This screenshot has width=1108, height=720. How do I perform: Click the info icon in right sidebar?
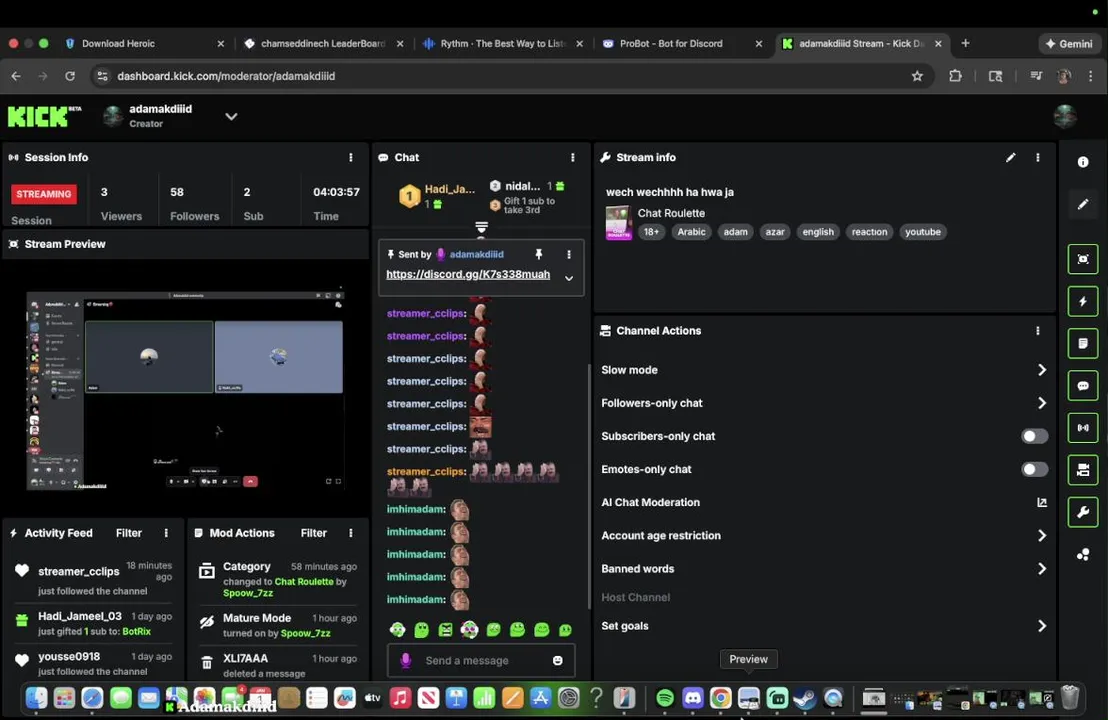pos(1083,162)
